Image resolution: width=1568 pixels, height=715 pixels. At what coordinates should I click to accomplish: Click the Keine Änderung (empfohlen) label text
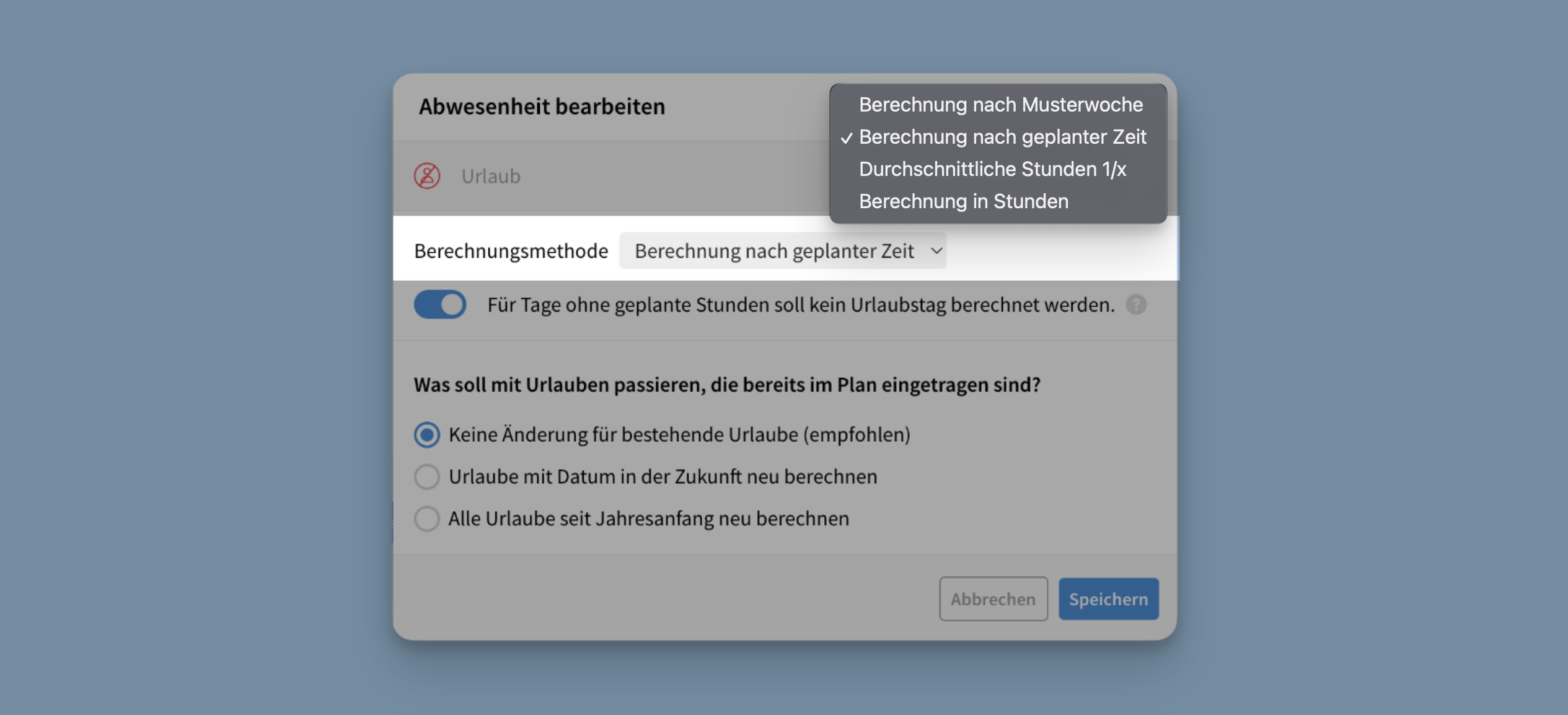pyautogui.click(x=679, y=435)
